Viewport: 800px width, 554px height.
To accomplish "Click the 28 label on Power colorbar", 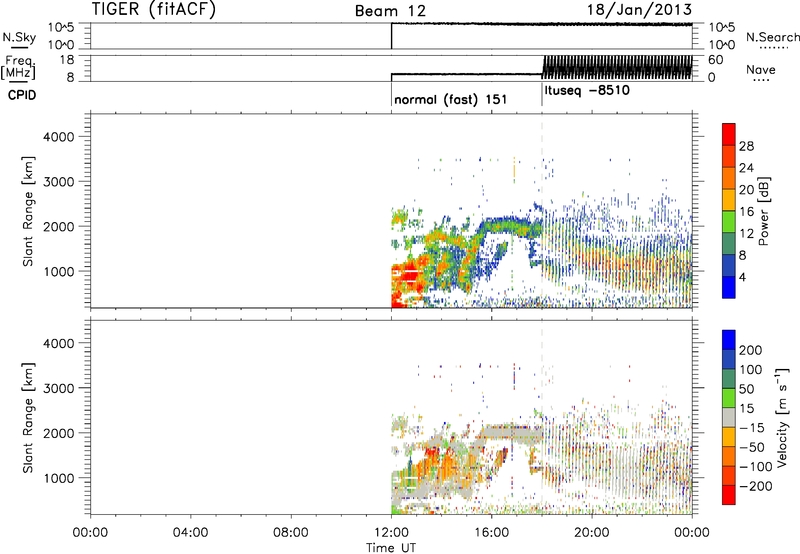I will tap(746, 146).
